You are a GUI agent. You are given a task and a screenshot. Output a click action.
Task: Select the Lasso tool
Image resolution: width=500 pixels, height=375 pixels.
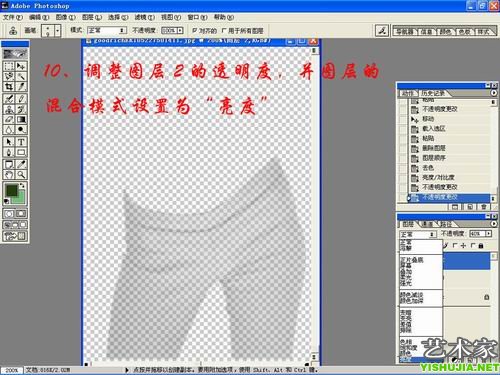9,76
